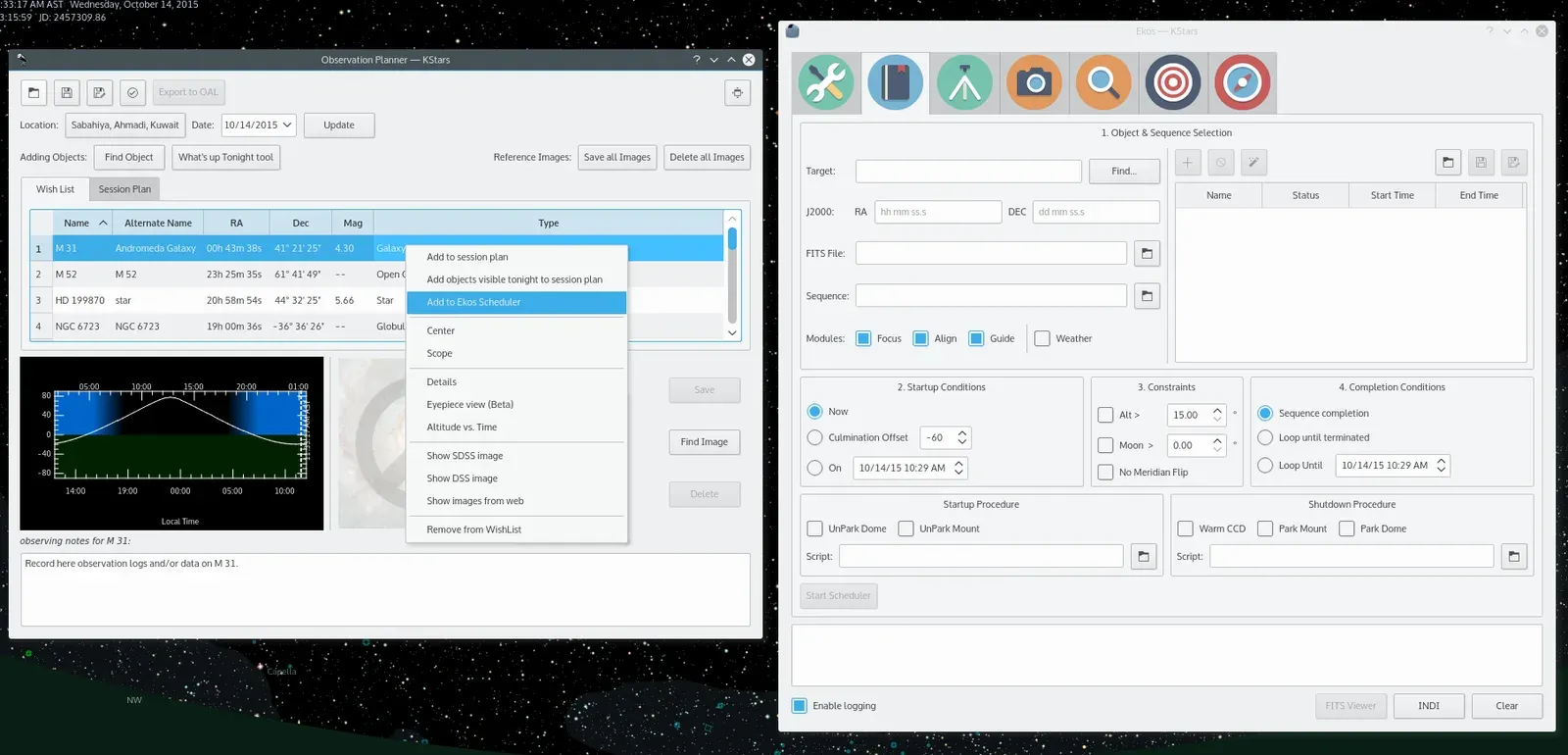The image size is (1568, 755).
Task: Open the Ekos camera capture module
Action: click(x=1034, y=82)
